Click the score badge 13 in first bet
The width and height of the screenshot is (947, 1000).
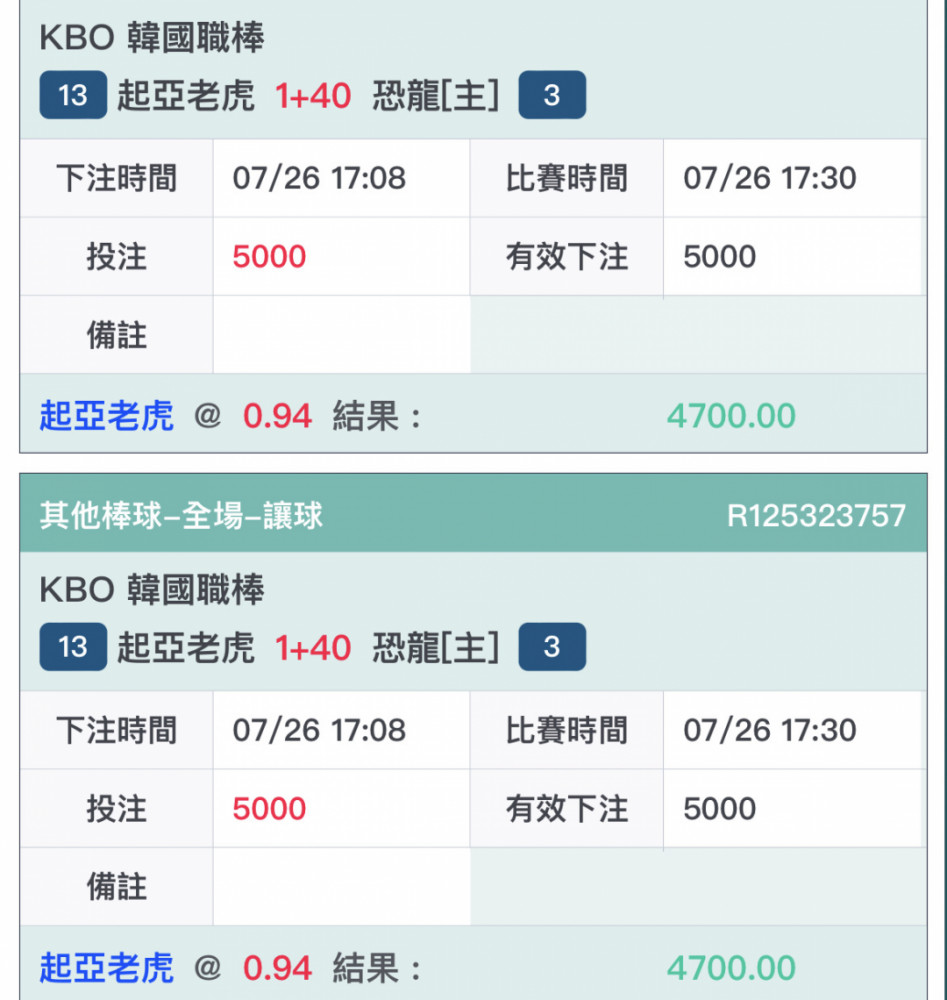click(x=73, y=95)
